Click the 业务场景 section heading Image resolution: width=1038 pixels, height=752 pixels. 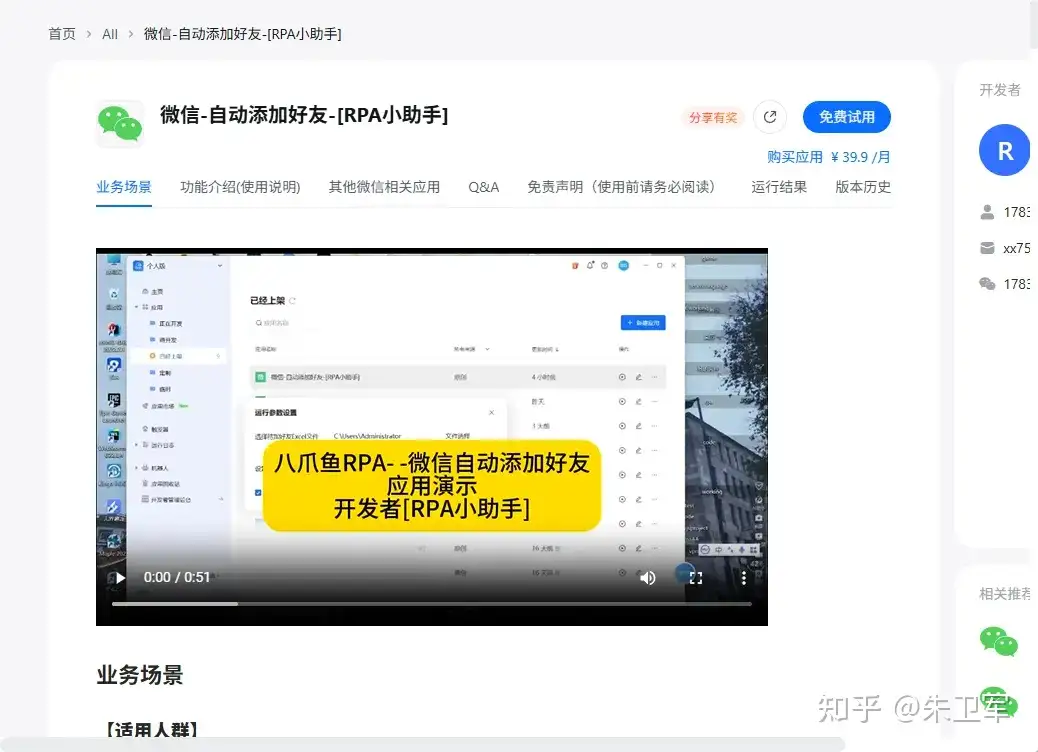click(x=140, y=675)
